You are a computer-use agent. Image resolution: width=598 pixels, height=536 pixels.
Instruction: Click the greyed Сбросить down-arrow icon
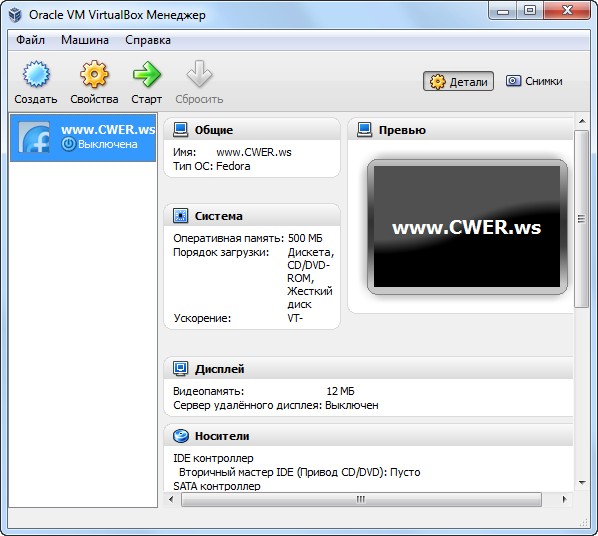click(x=199, y=74)
